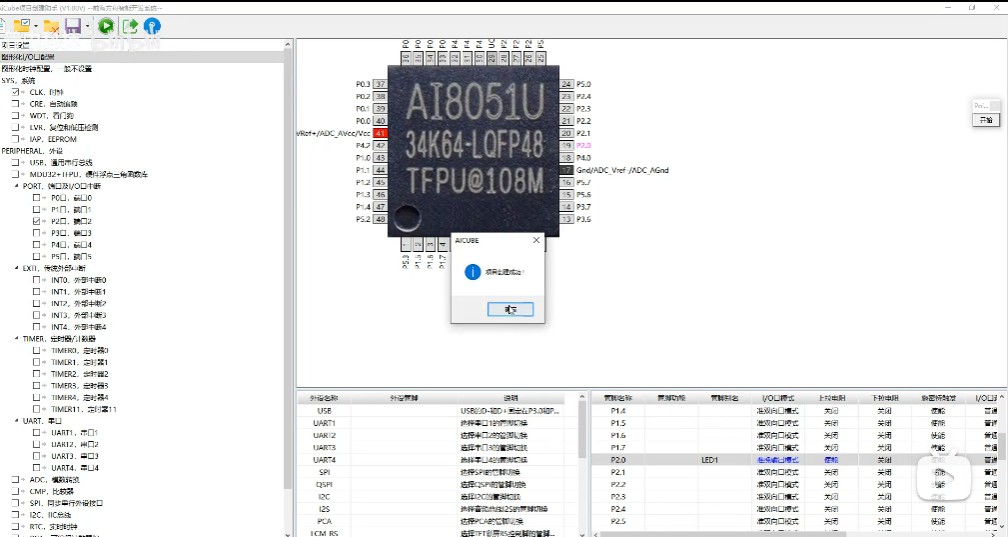
Task: Select the TIMER0 tree item
Action: pos(78,350)
